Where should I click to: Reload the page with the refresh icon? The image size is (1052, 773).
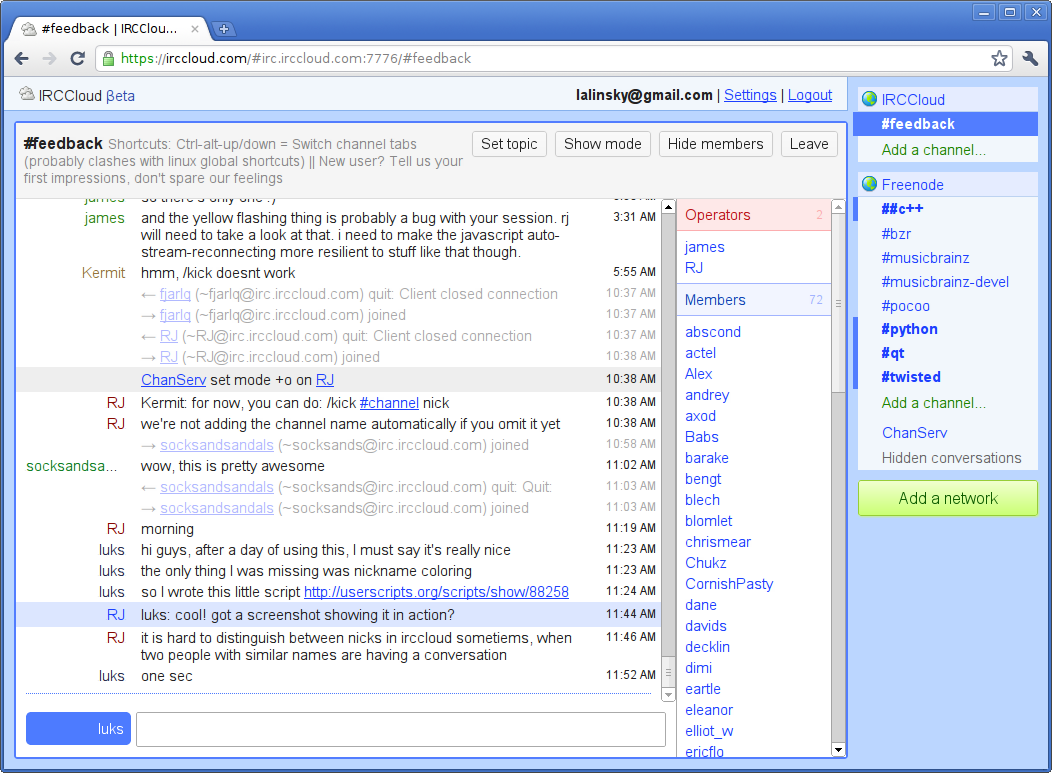pyautogui.click(x=78, y=58)
